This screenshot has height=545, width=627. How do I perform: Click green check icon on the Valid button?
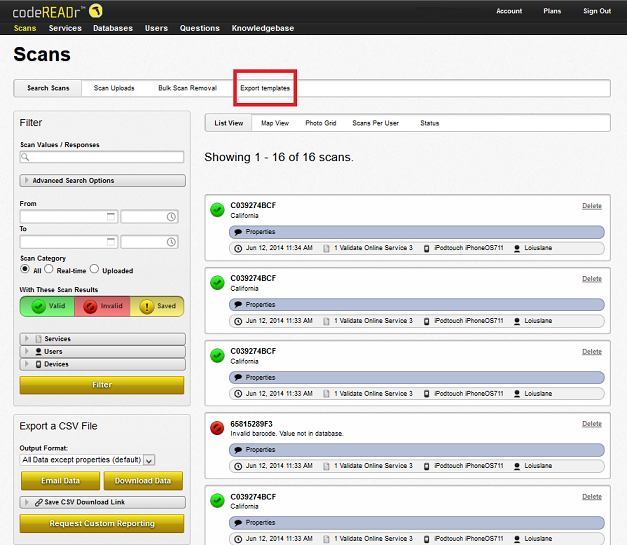click(x=38, y=306)
